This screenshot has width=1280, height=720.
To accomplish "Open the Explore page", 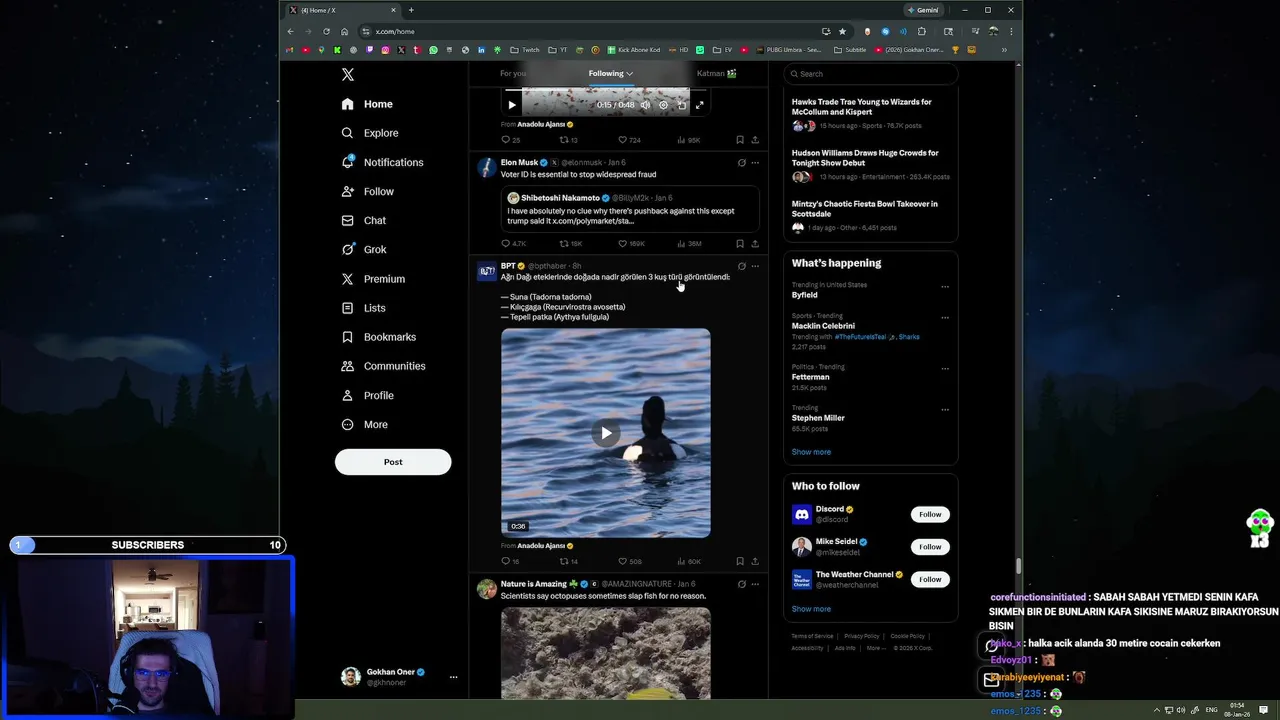I will coord(369,133).
